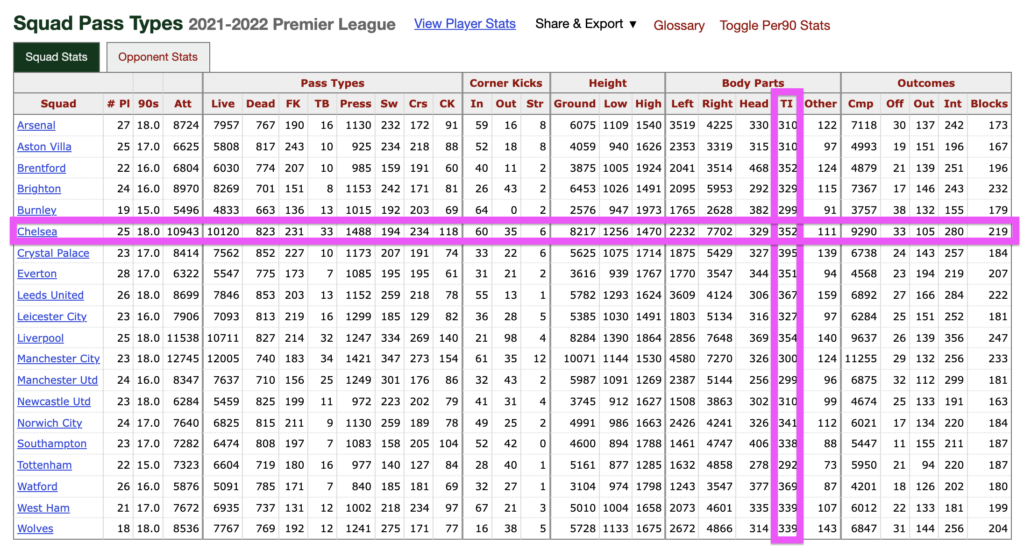
Task: Sort by the # Pl column header
Action: click(118, 104)
